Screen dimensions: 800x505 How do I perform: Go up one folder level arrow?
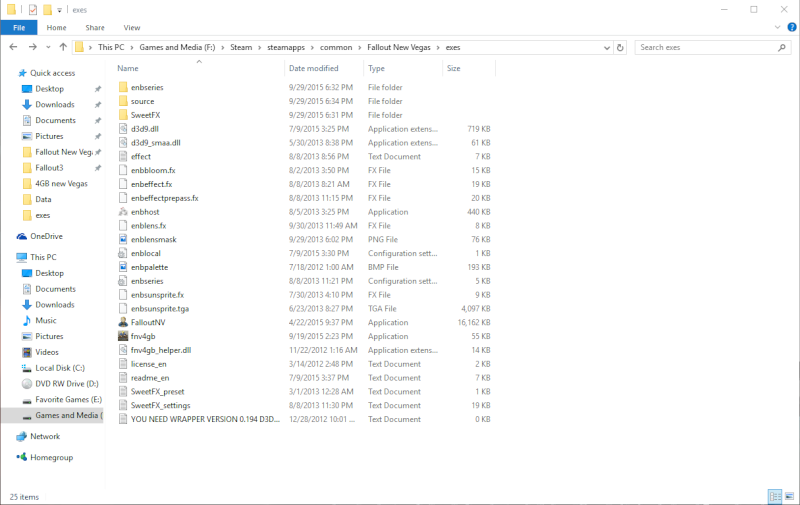[63, 47]
